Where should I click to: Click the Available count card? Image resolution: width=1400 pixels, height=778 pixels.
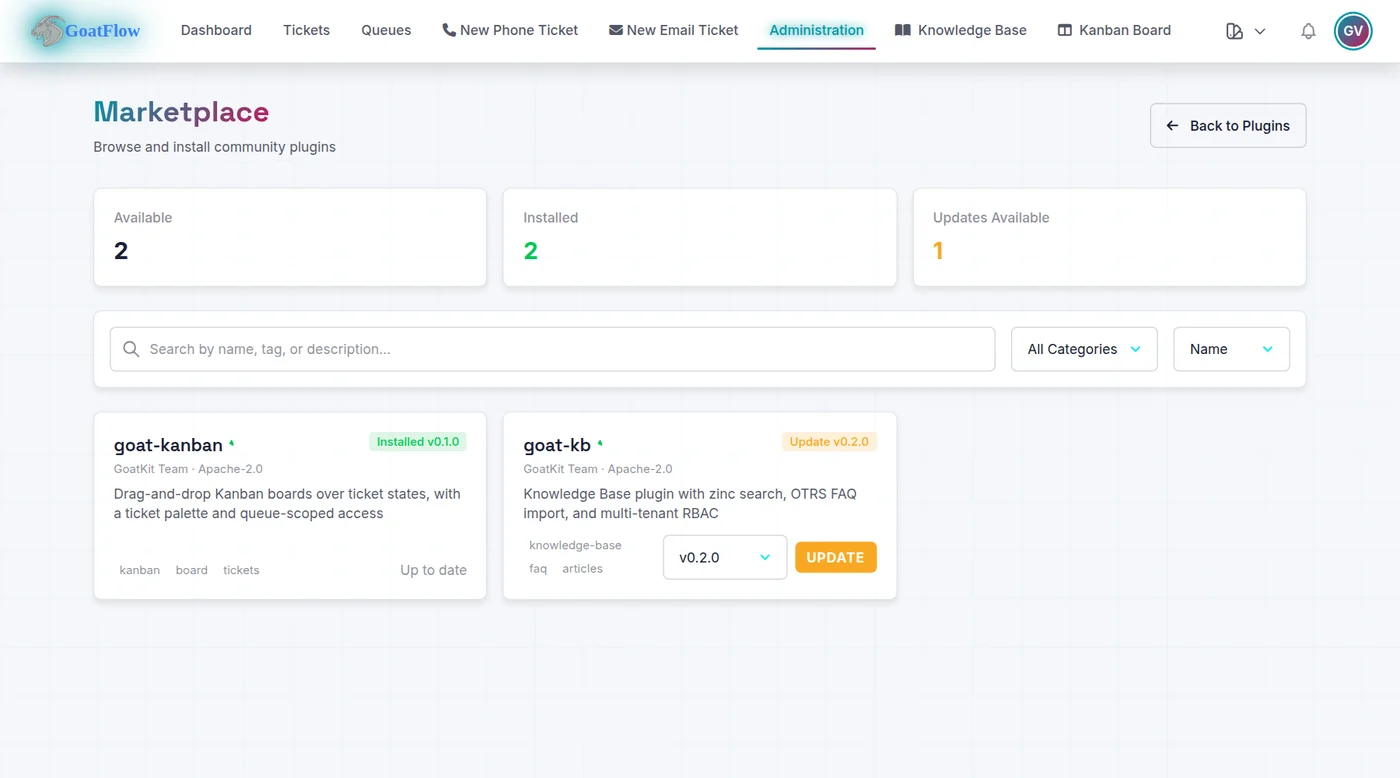pyautogui.click(x=290, y=237)
